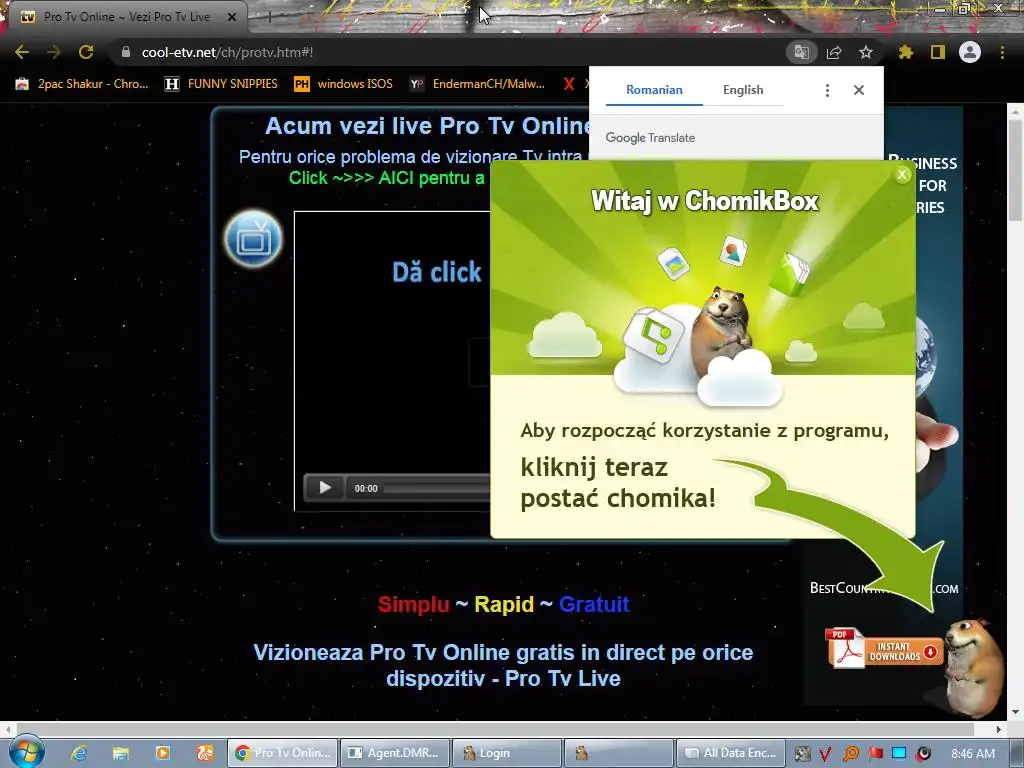Switch to Pro Tv Onlin... Chrome taskbar button
Screen dimensions: 1024x768
(283, 753)
